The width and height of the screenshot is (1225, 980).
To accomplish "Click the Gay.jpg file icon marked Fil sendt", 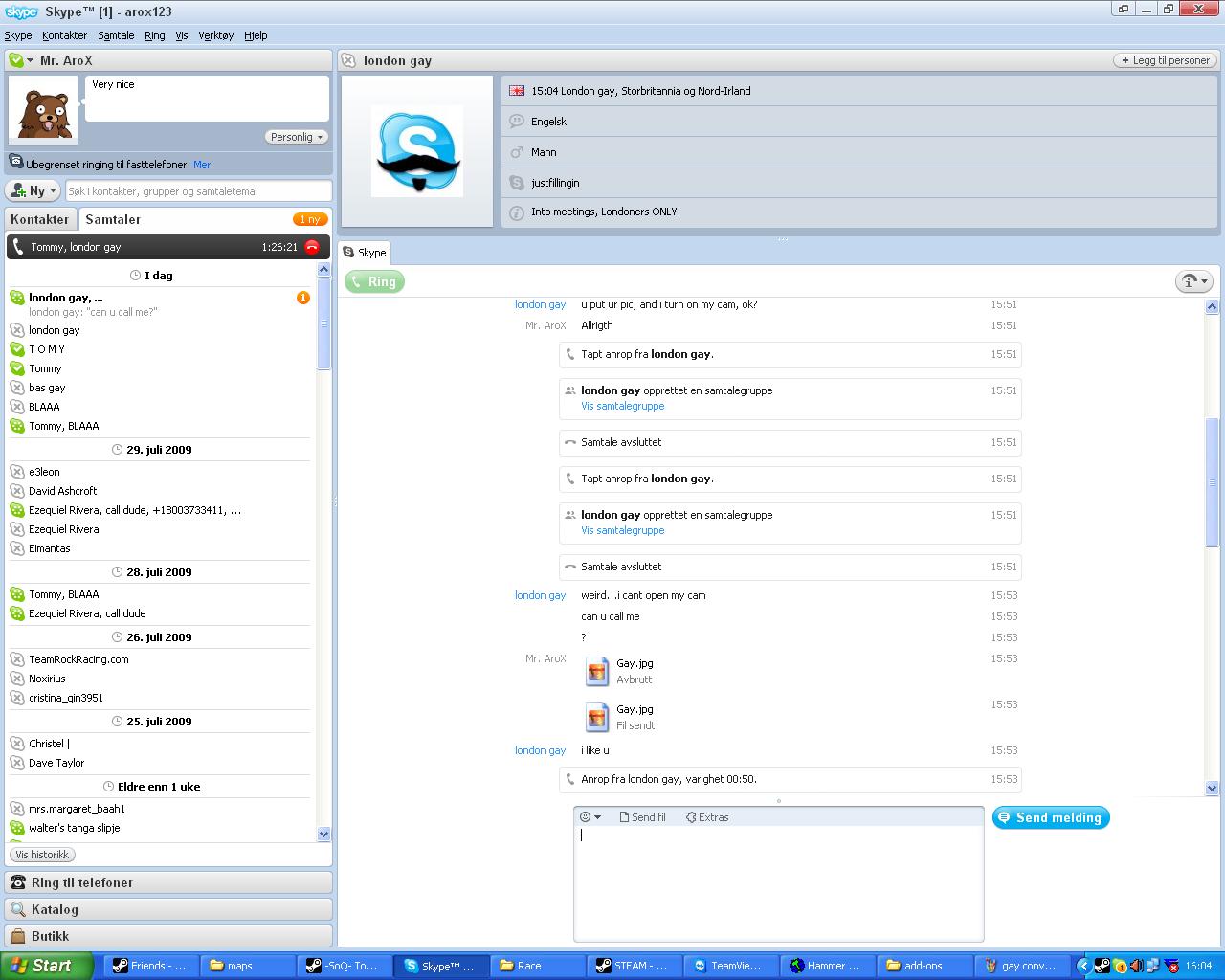I will [x=597, y=717].
